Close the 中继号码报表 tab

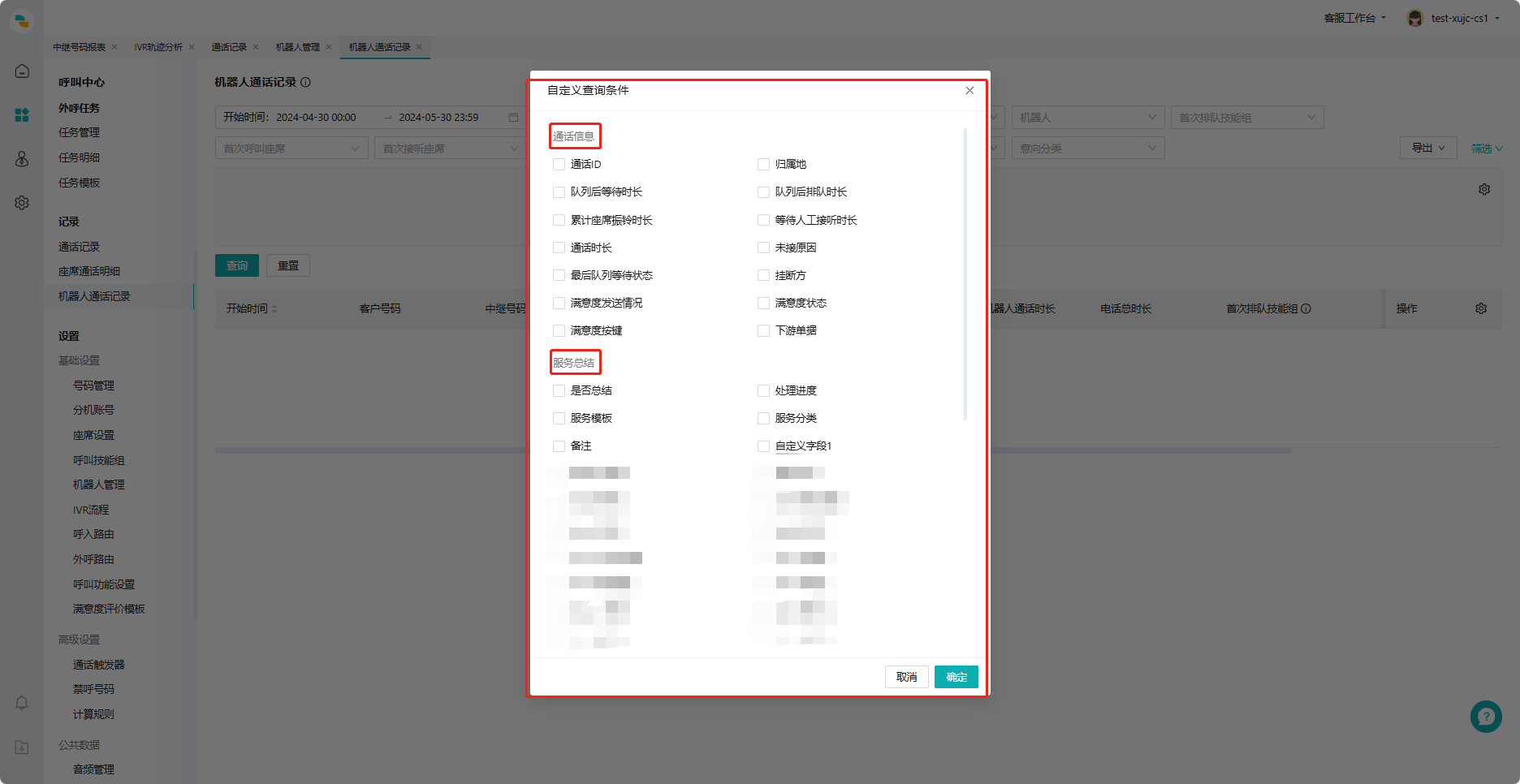click(x=114, y=47)
